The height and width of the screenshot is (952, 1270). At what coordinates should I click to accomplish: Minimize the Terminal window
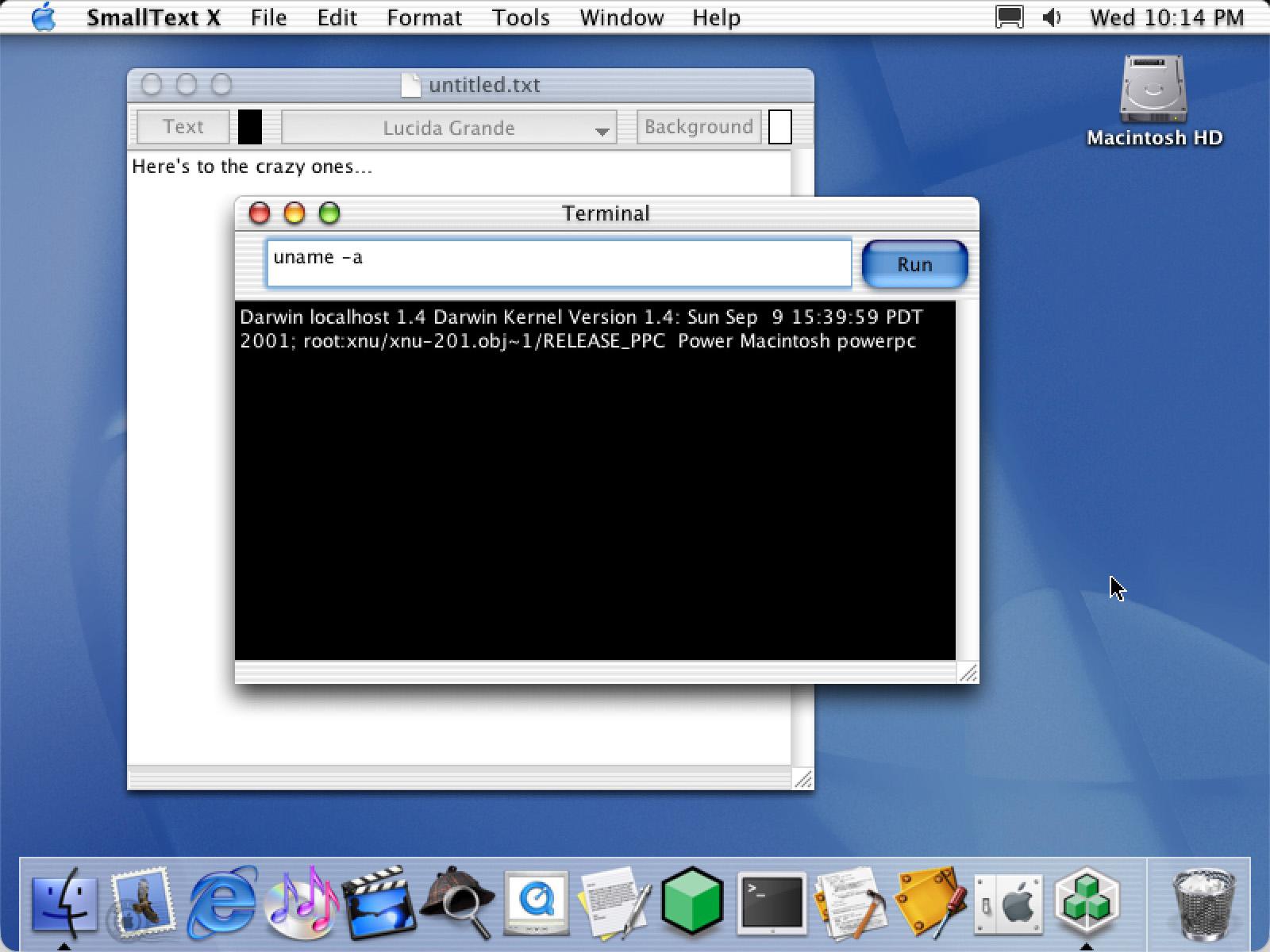coord(294,213)
